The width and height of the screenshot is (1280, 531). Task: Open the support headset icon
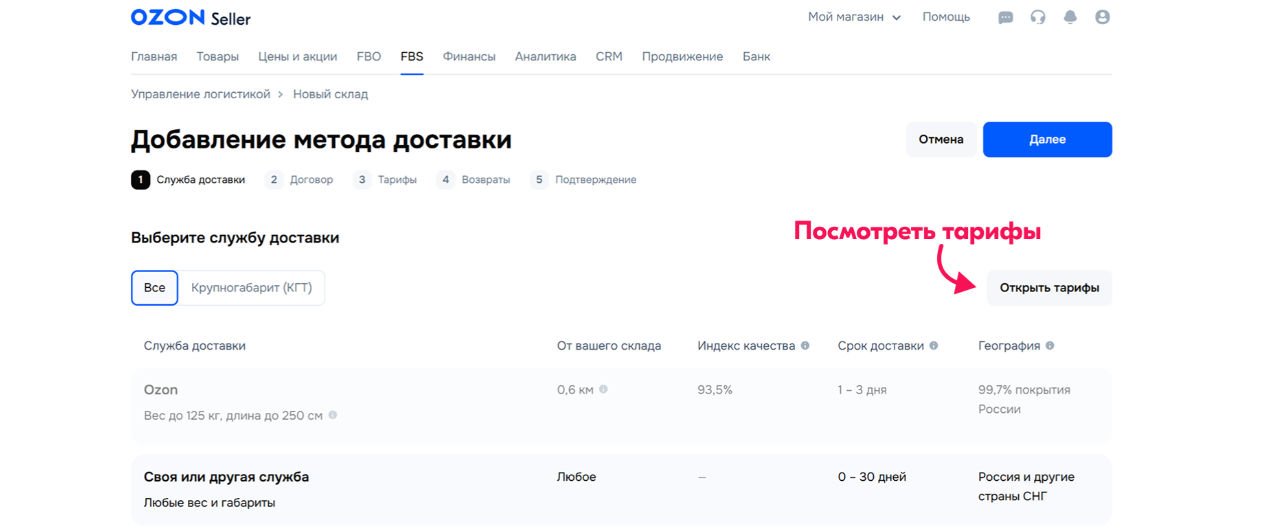[x=1038, y=17]
